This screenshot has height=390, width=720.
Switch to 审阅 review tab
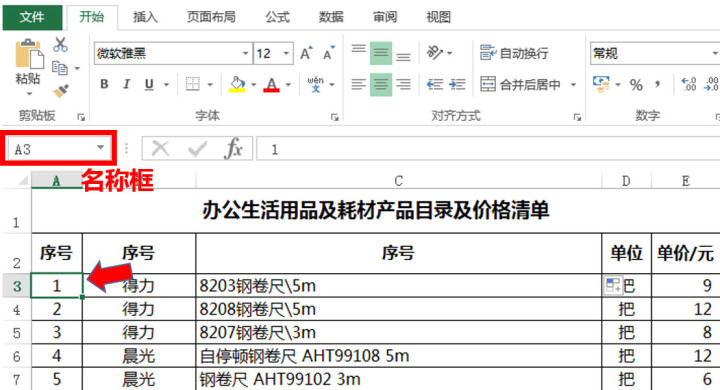tap(385, 17)
